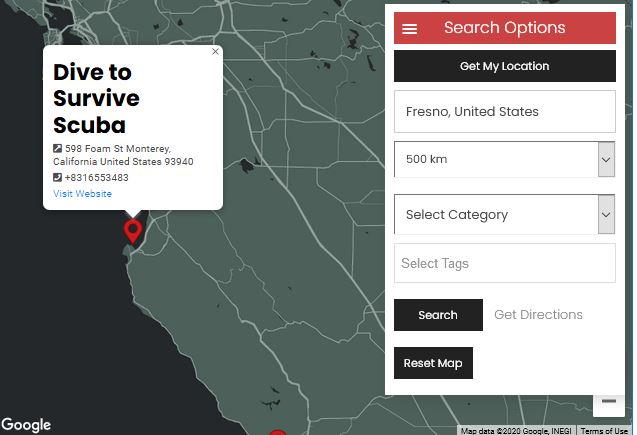The image size is (637, 435).
Task: Click the red map marker near Monterey
Action: 133,232
